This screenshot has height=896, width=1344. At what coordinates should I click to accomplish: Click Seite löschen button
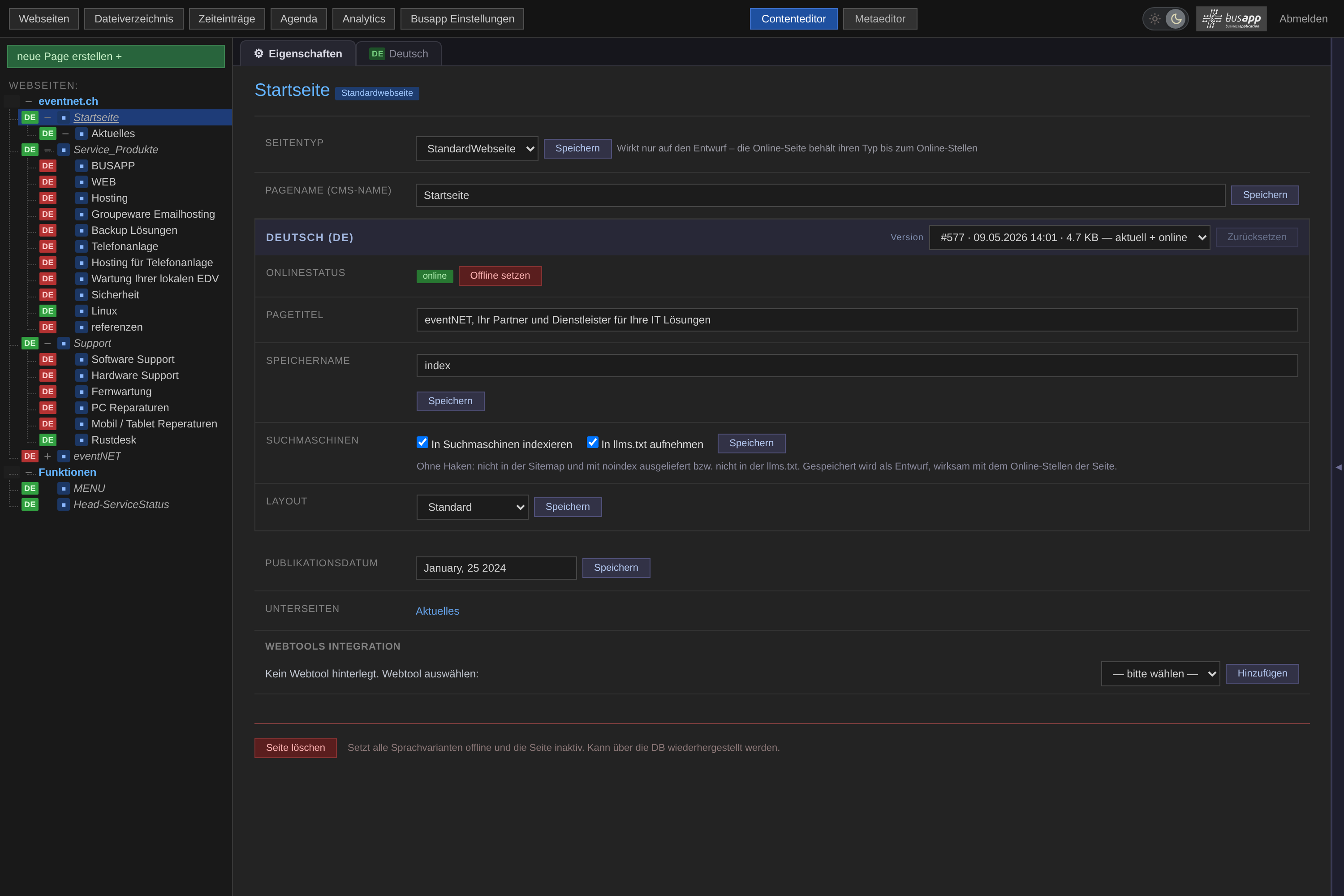pos(295,748)
